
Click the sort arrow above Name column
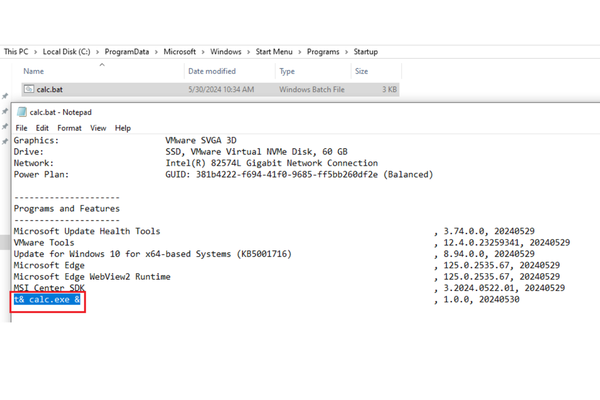[x=102, y=65]
